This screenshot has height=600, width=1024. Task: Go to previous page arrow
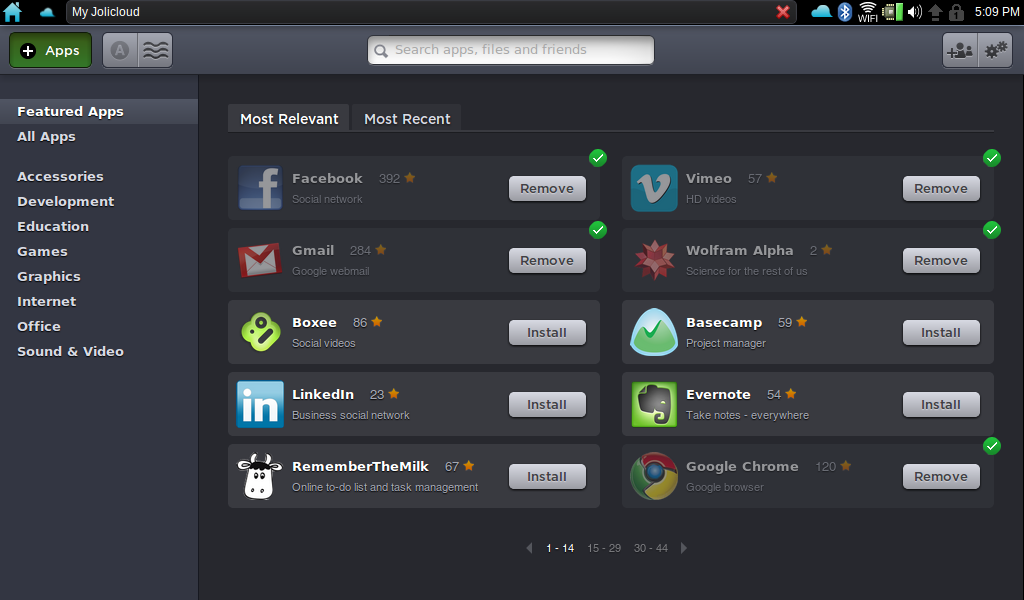coord(529,548)
